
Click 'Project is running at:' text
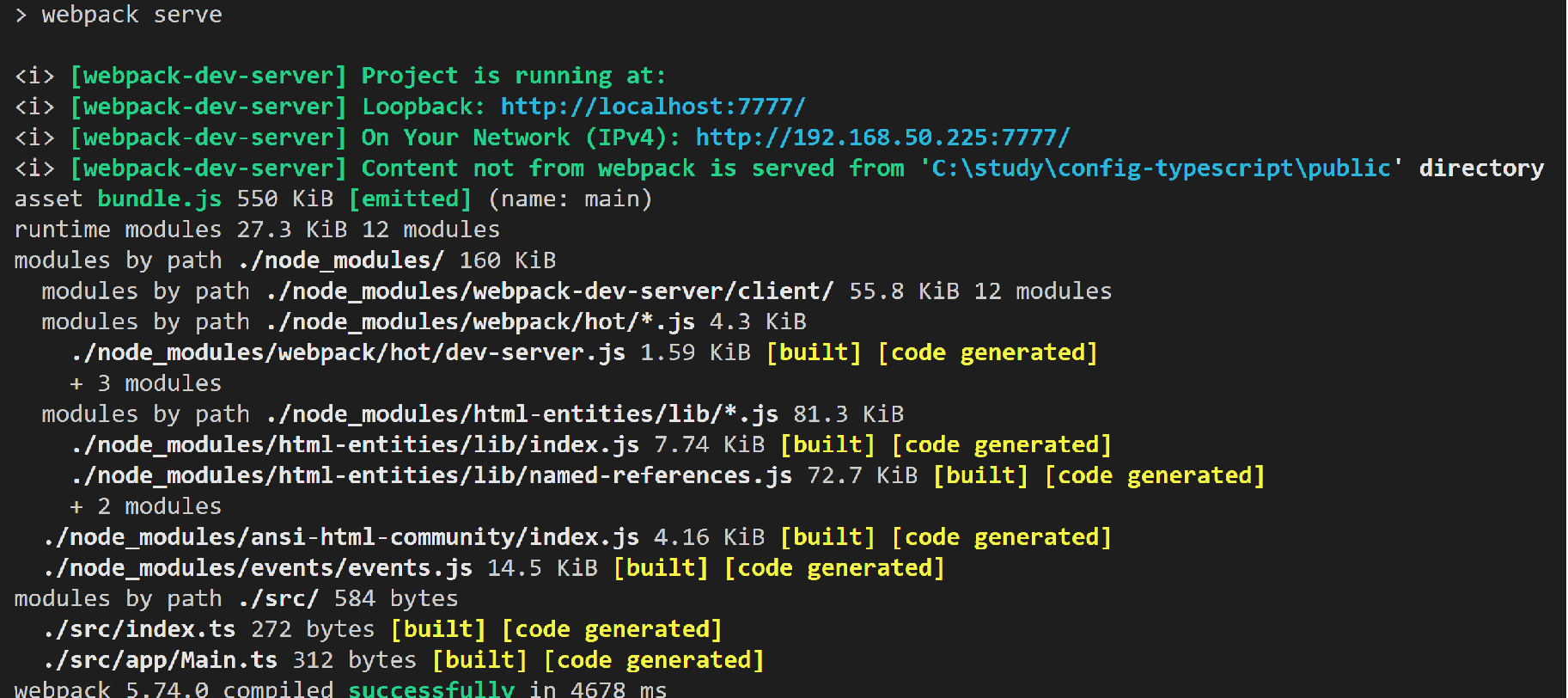pyautogui.click(x=513, y=77)
